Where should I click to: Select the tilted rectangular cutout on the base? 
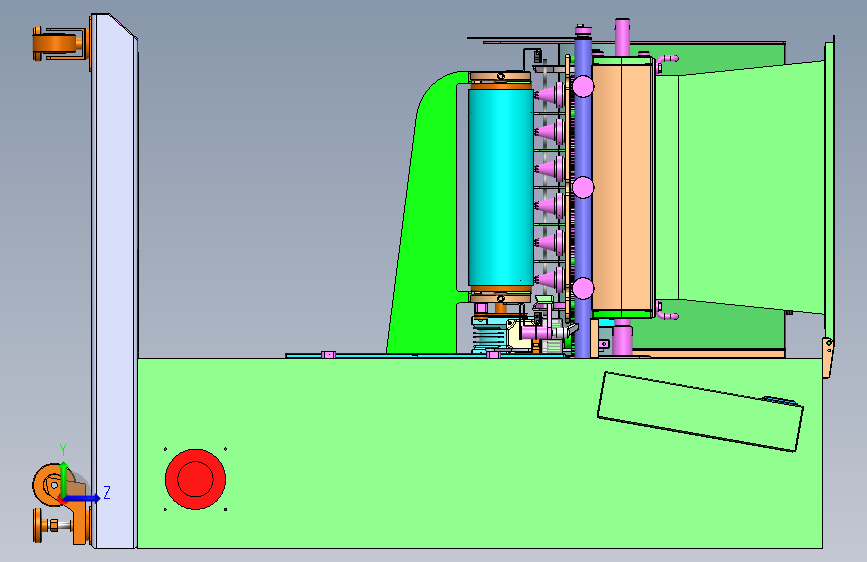700,411
